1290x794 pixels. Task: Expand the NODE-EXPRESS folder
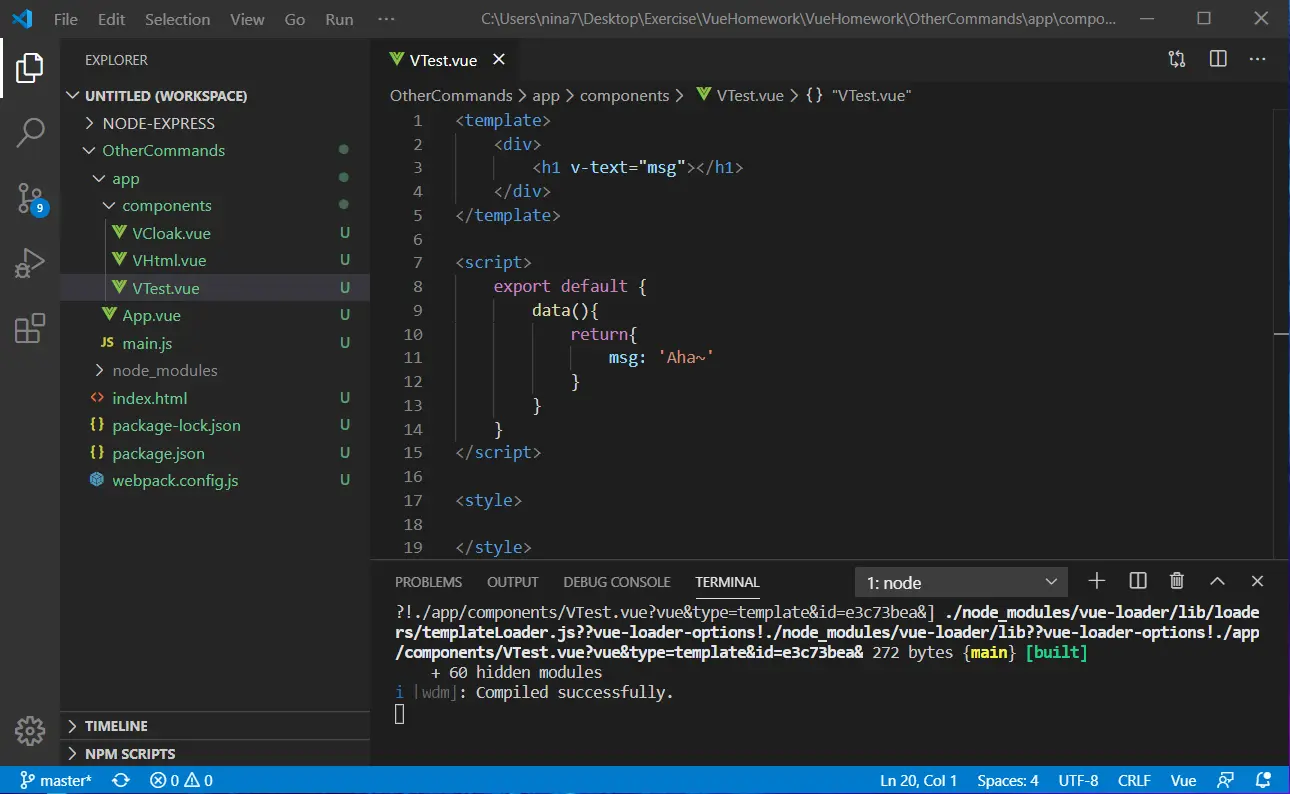point(158,123)
